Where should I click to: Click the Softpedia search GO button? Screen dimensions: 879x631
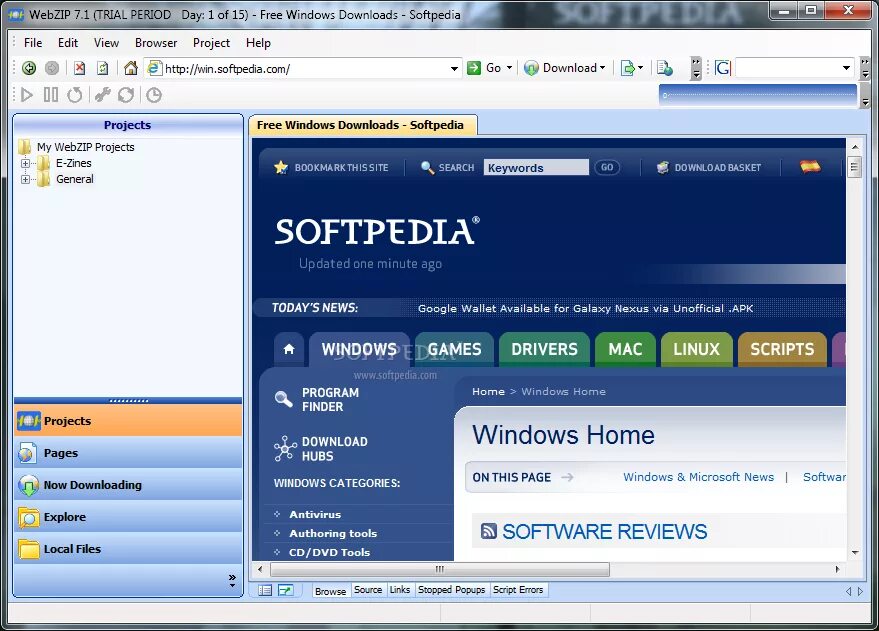coord(607,167)
